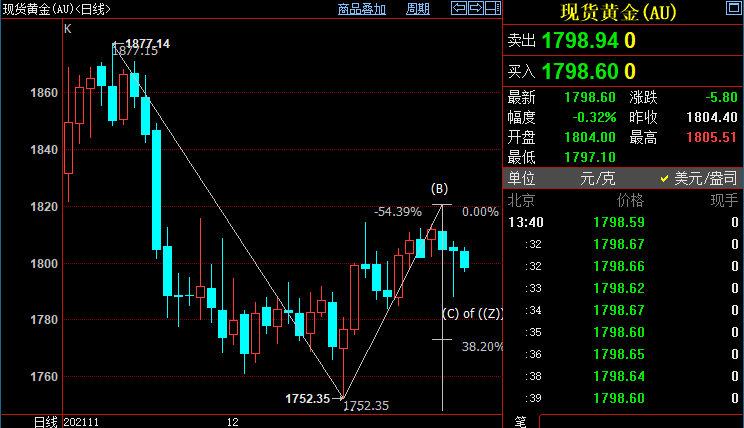This screenshot has width=744, height=428.
Task: Click the 38.20% Fibonacci retracement level
Action: [481, 346]
